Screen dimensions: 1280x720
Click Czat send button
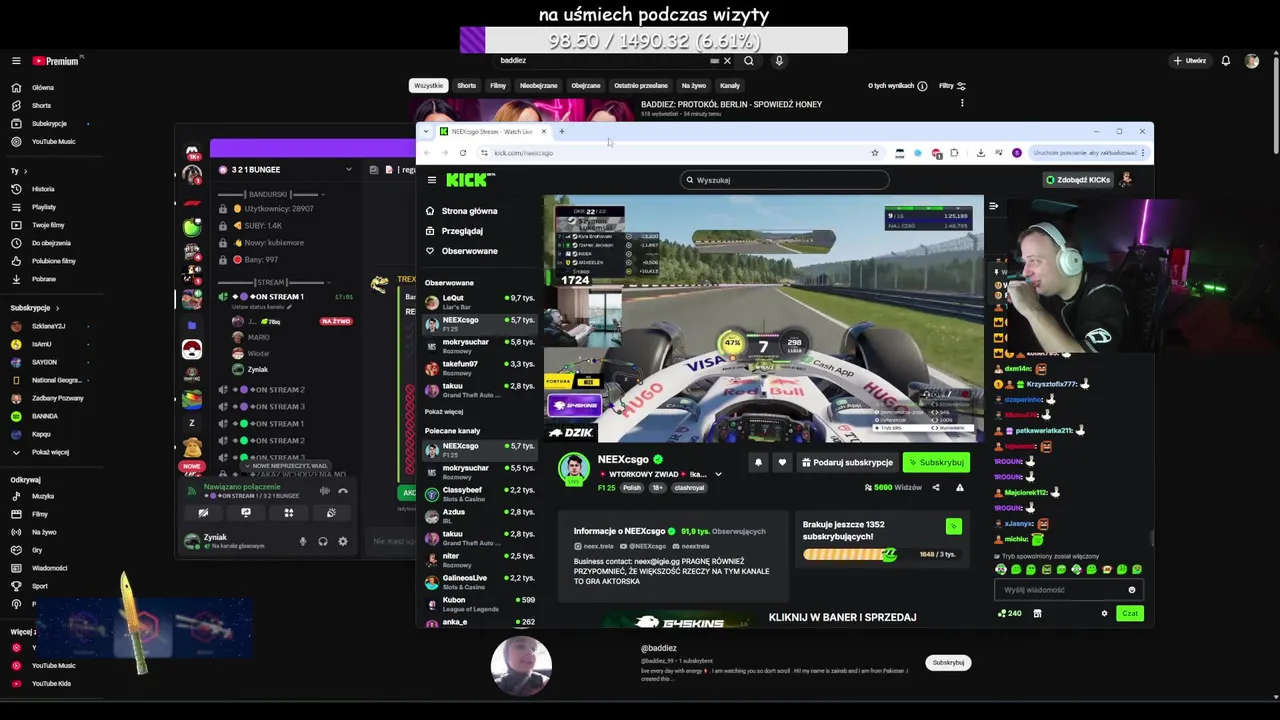point(1130,613)
